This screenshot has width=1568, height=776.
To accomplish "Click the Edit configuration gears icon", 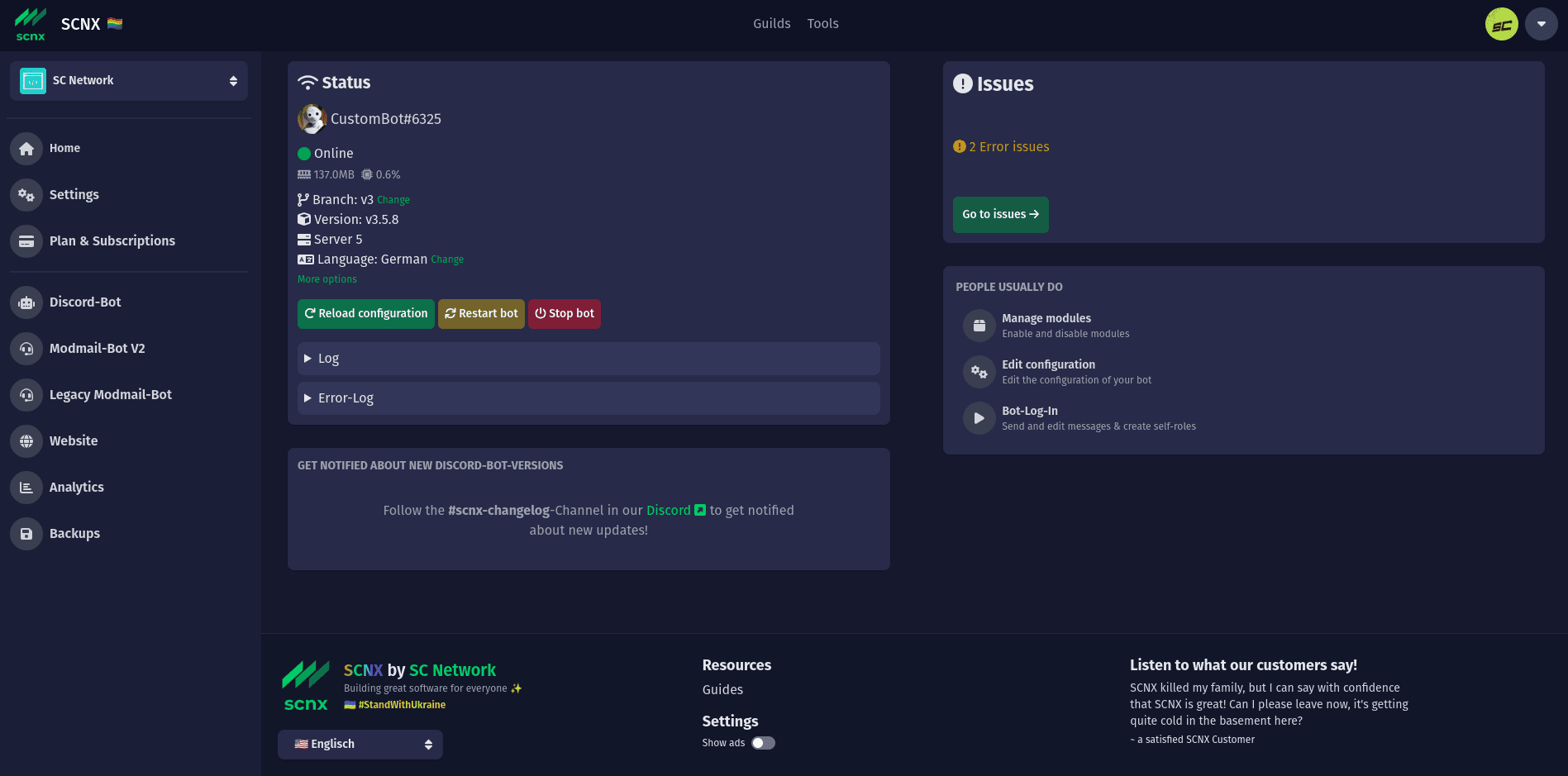I will coord(979,372).
